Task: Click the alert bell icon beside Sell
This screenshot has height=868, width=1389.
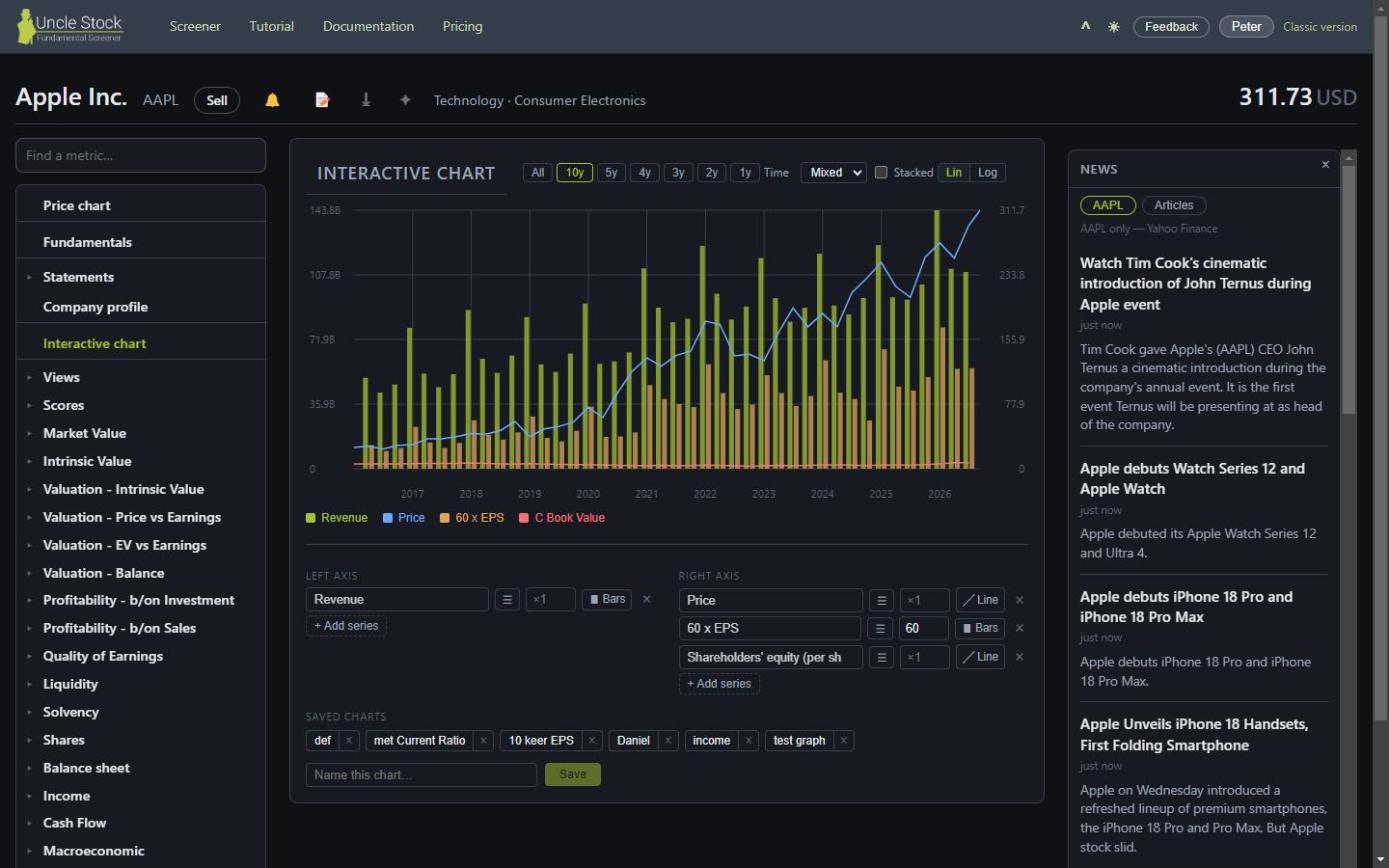Action: point(272,100)
